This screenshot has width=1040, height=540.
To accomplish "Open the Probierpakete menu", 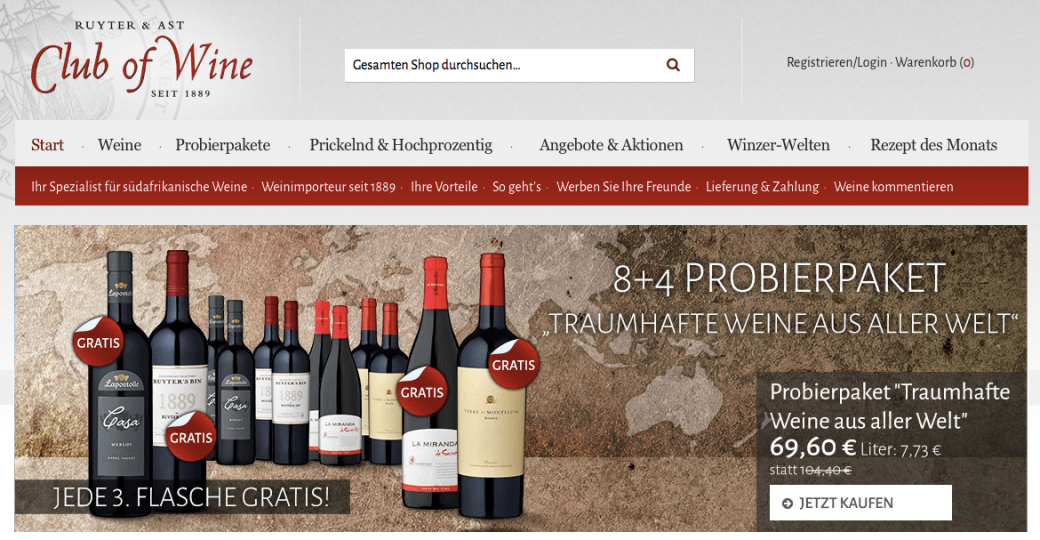I will click(x=223, y=145).
